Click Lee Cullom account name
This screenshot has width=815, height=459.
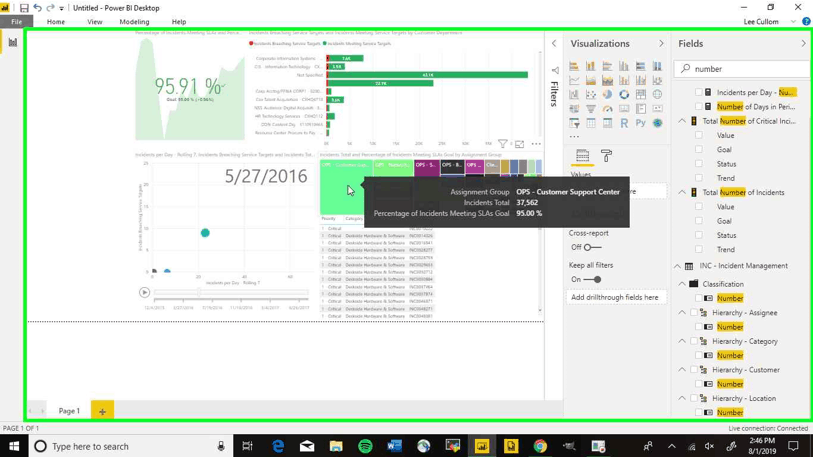point(761,22)
